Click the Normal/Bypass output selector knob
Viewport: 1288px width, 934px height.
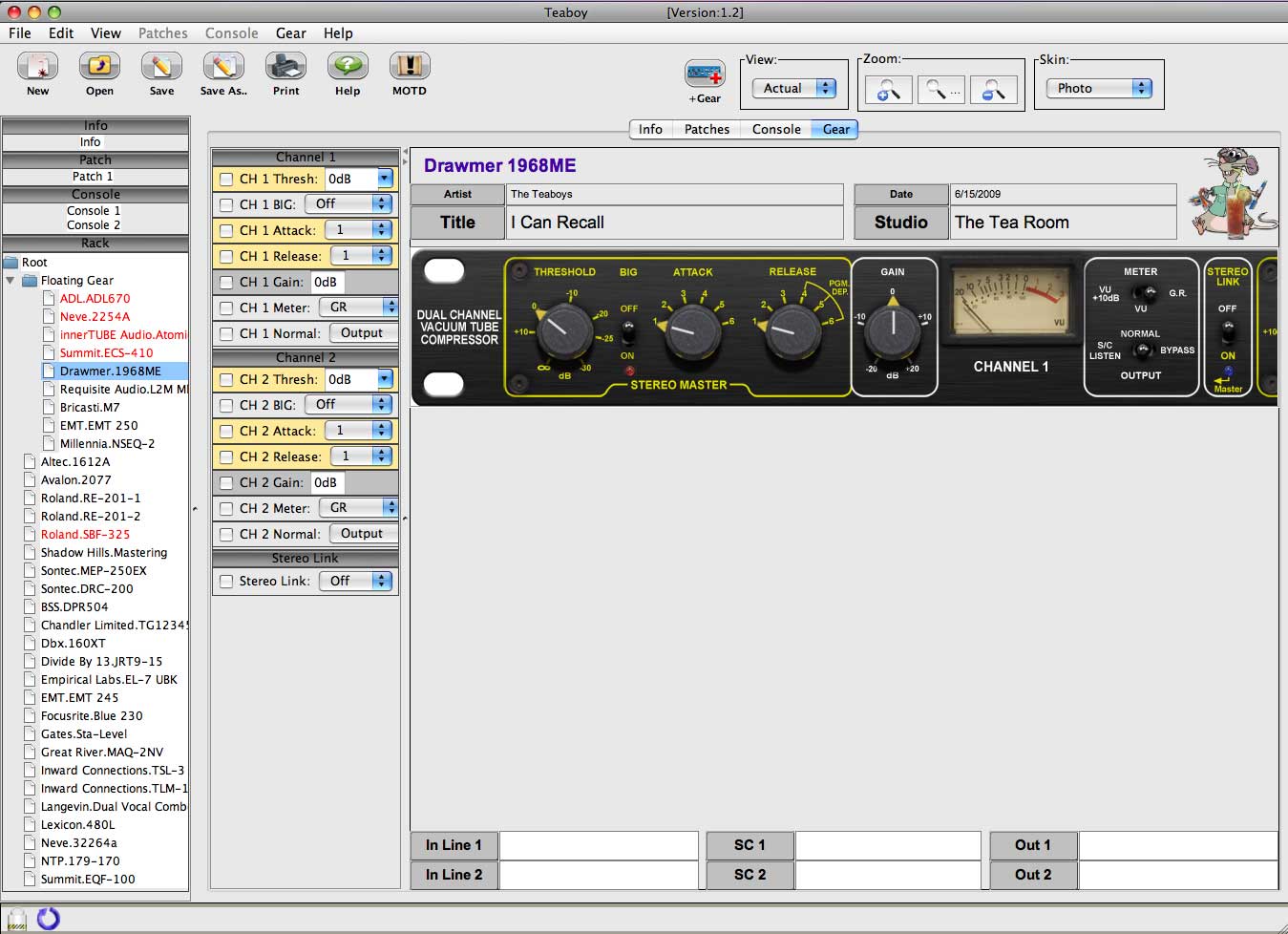1141,350
